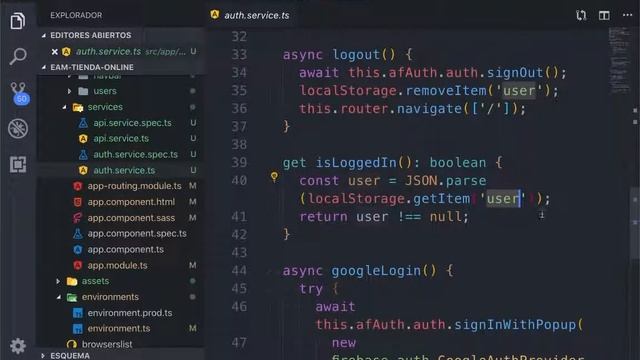Open the Search view in activity bar
The width and height of the screenshot is (640, 360).
point(18,56)
